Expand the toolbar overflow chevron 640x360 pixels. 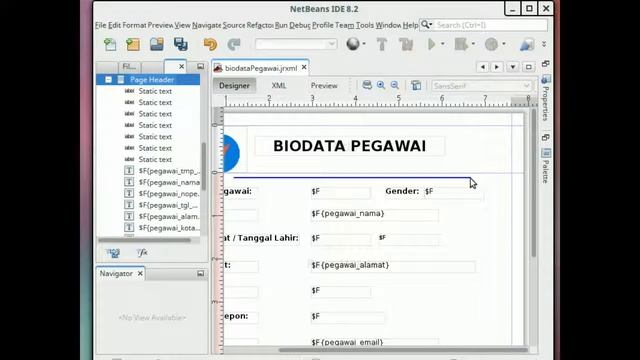coord(544,44)
